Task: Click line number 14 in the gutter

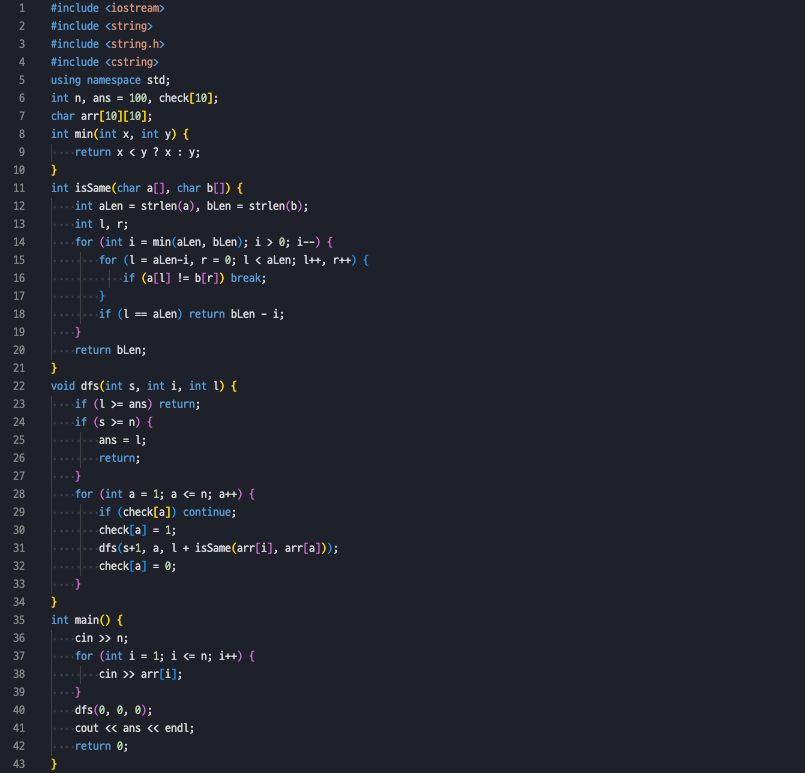Action: (x=18, y=242)
